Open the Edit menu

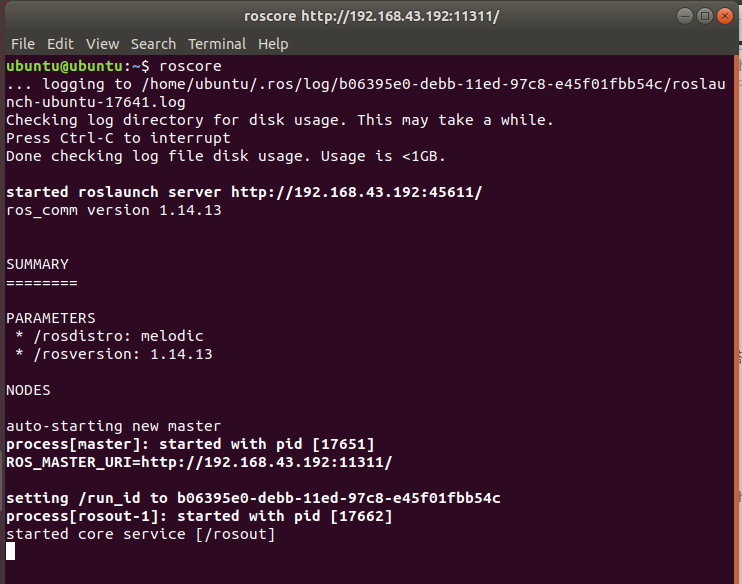point(60,44)
